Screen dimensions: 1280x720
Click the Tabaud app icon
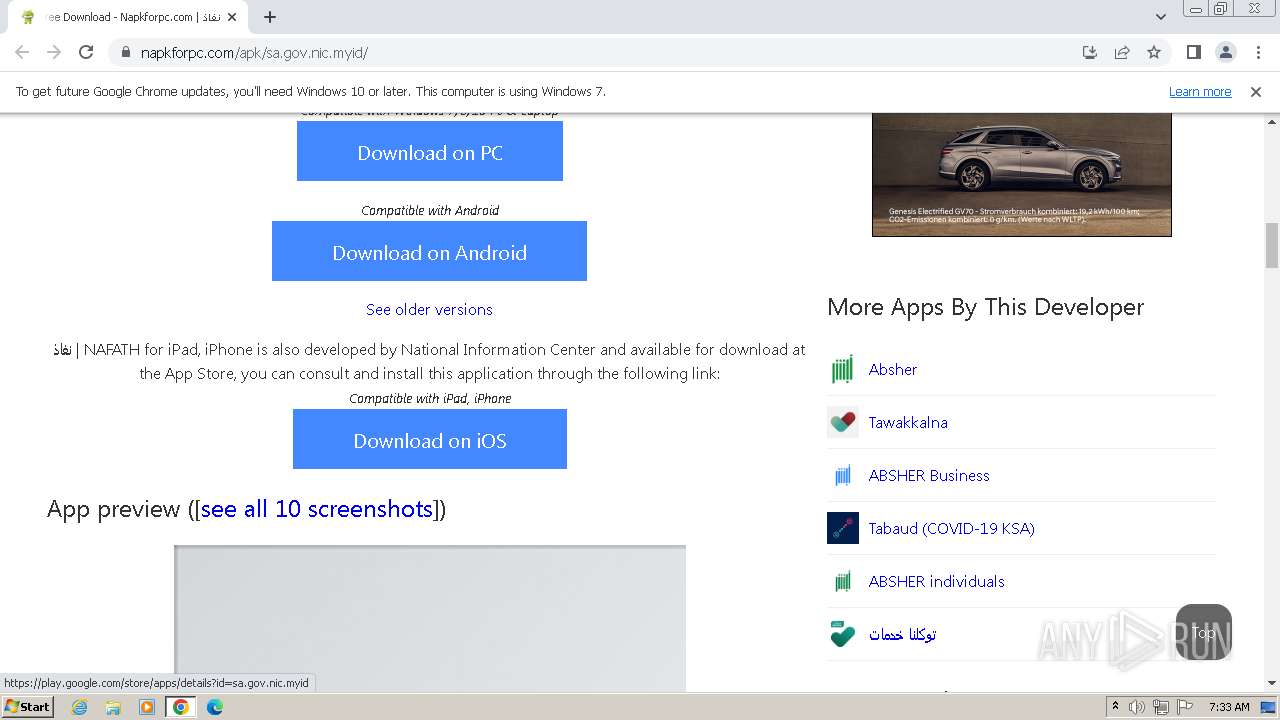tap(843, 528)
